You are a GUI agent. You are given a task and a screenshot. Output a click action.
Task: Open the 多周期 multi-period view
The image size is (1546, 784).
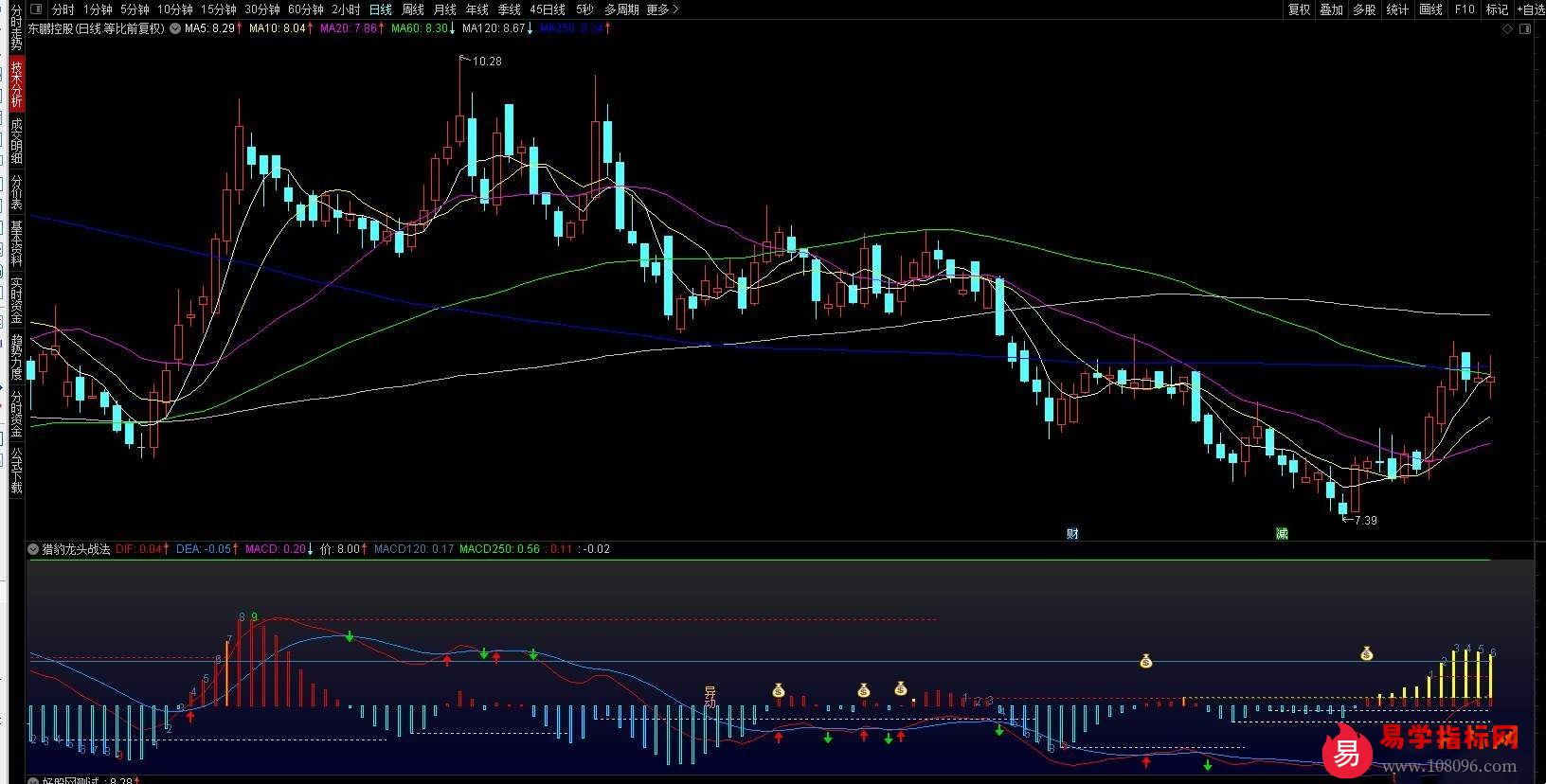pos(621,9)
